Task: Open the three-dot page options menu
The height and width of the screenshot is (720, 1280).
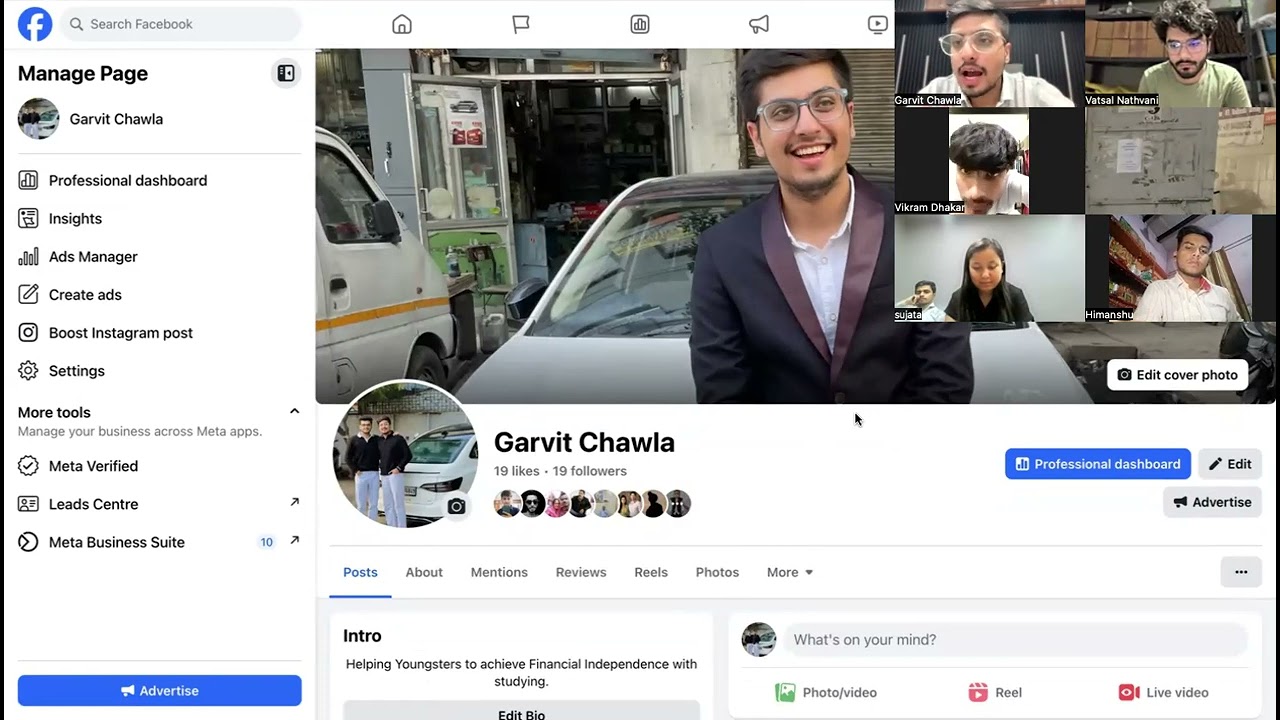Action: click(x=1241, y=572)
